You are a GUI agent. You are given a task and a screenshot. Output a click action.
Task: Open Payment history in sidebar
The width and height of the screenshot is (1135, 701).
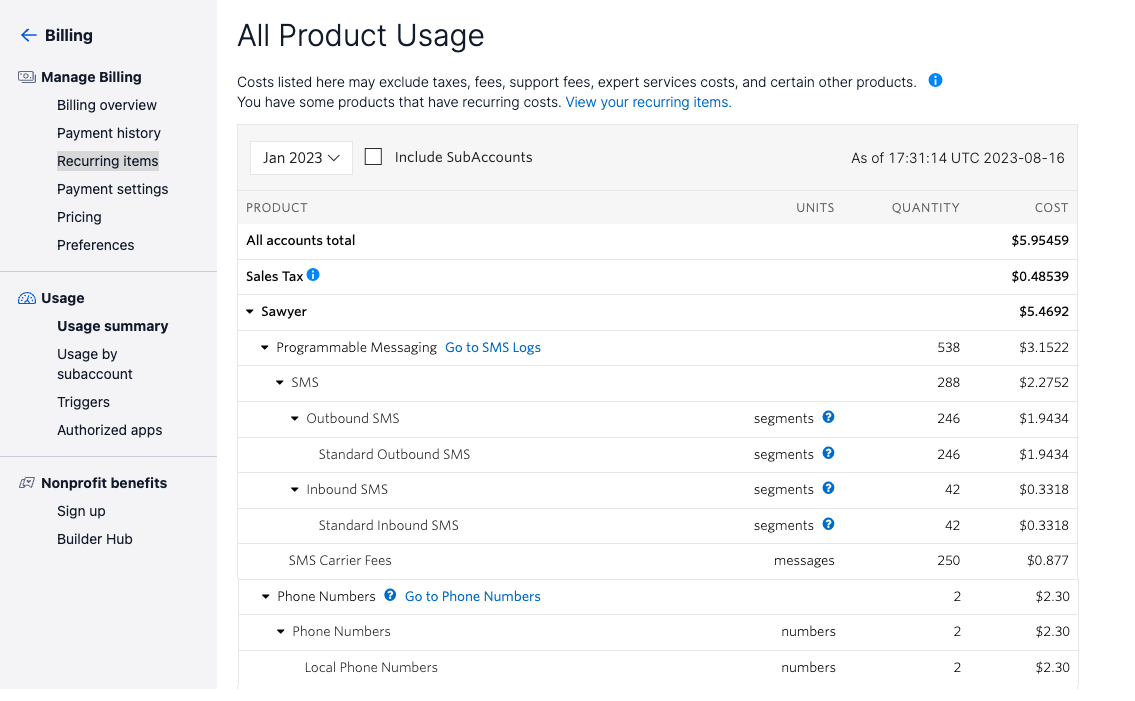pyautogui.click(x=109, y=133)
